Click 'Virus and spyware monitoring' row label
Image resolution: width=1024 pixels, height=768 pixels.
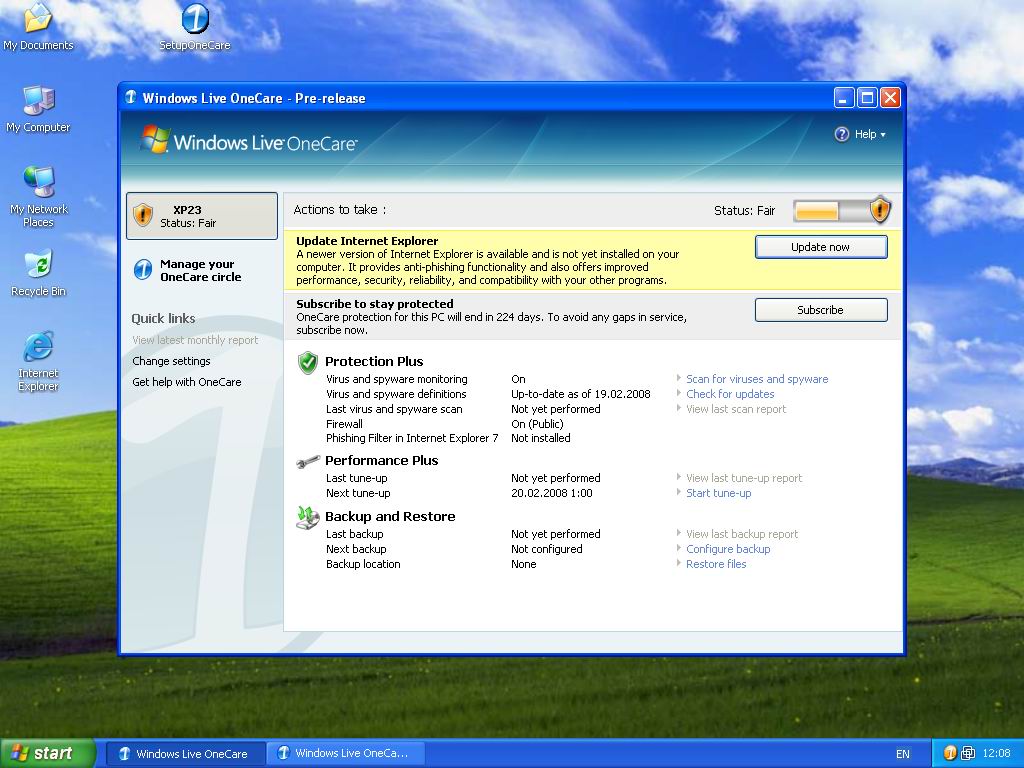[x=396, y=379]
